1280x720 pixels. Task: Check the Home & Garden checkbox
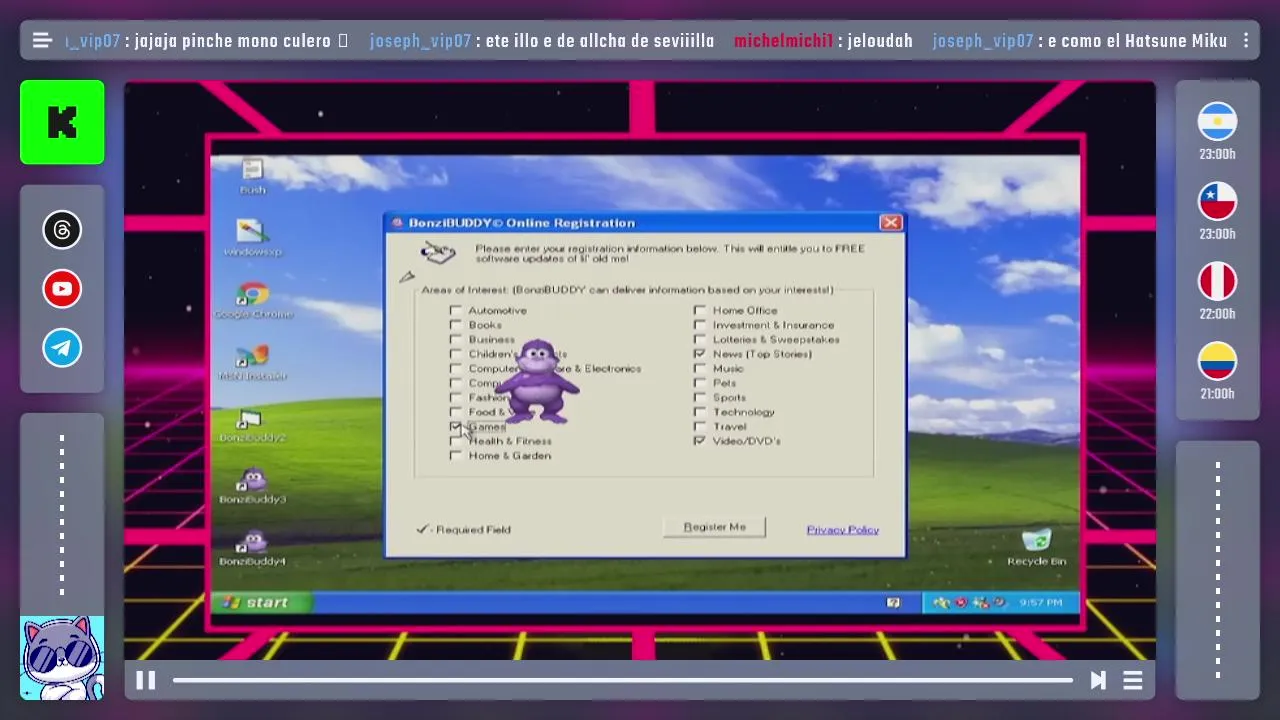[x=456, y=455]
